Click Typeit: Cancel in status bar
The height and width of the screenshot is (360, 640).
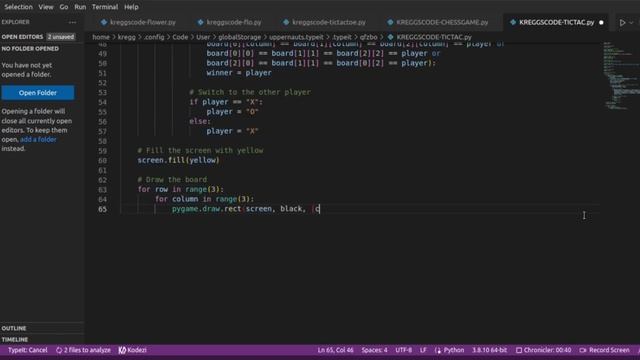pos(28,350)
